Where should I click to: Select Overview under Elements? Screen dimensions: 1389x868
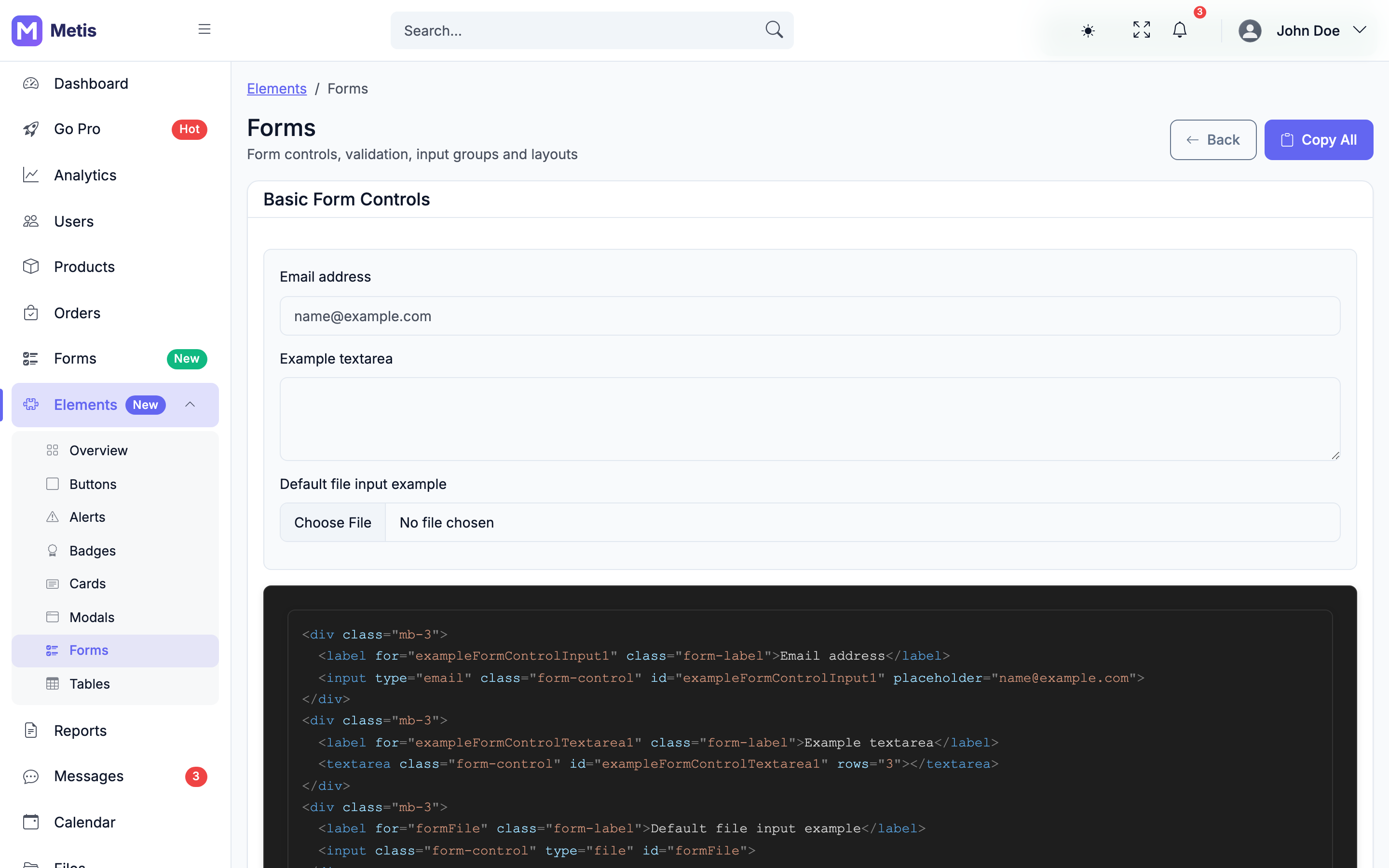tap(115, 451)
